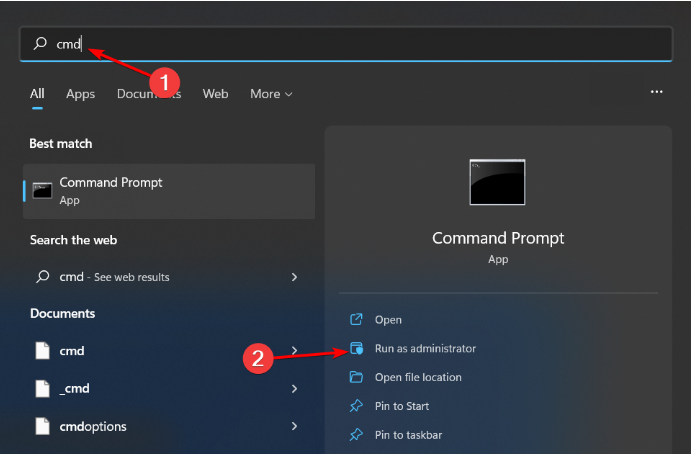Click the Open file location folder icon
This screenshot has height=454, width=691.
356,377
